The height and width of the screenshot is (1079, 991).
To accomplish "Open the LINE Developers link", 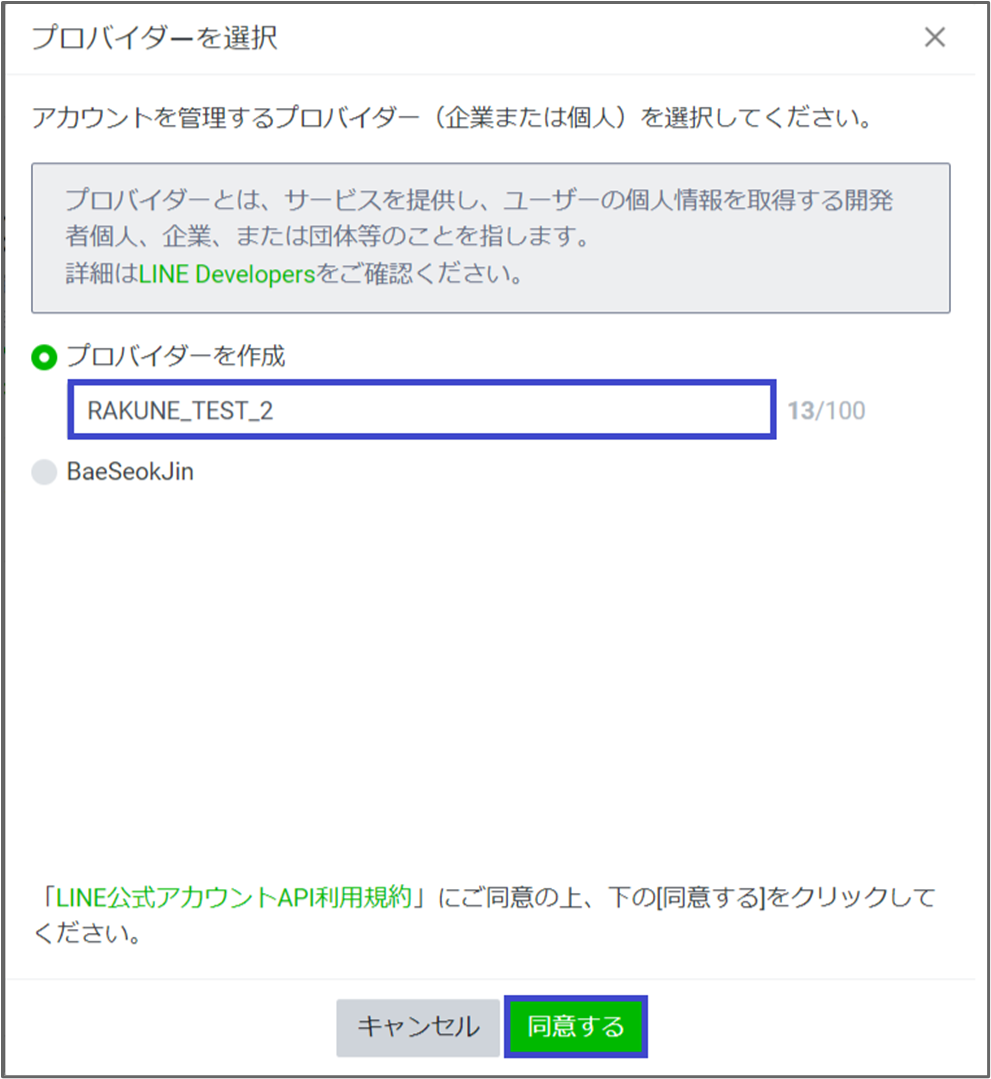I will pyautogui.click(x=227, y=274).
